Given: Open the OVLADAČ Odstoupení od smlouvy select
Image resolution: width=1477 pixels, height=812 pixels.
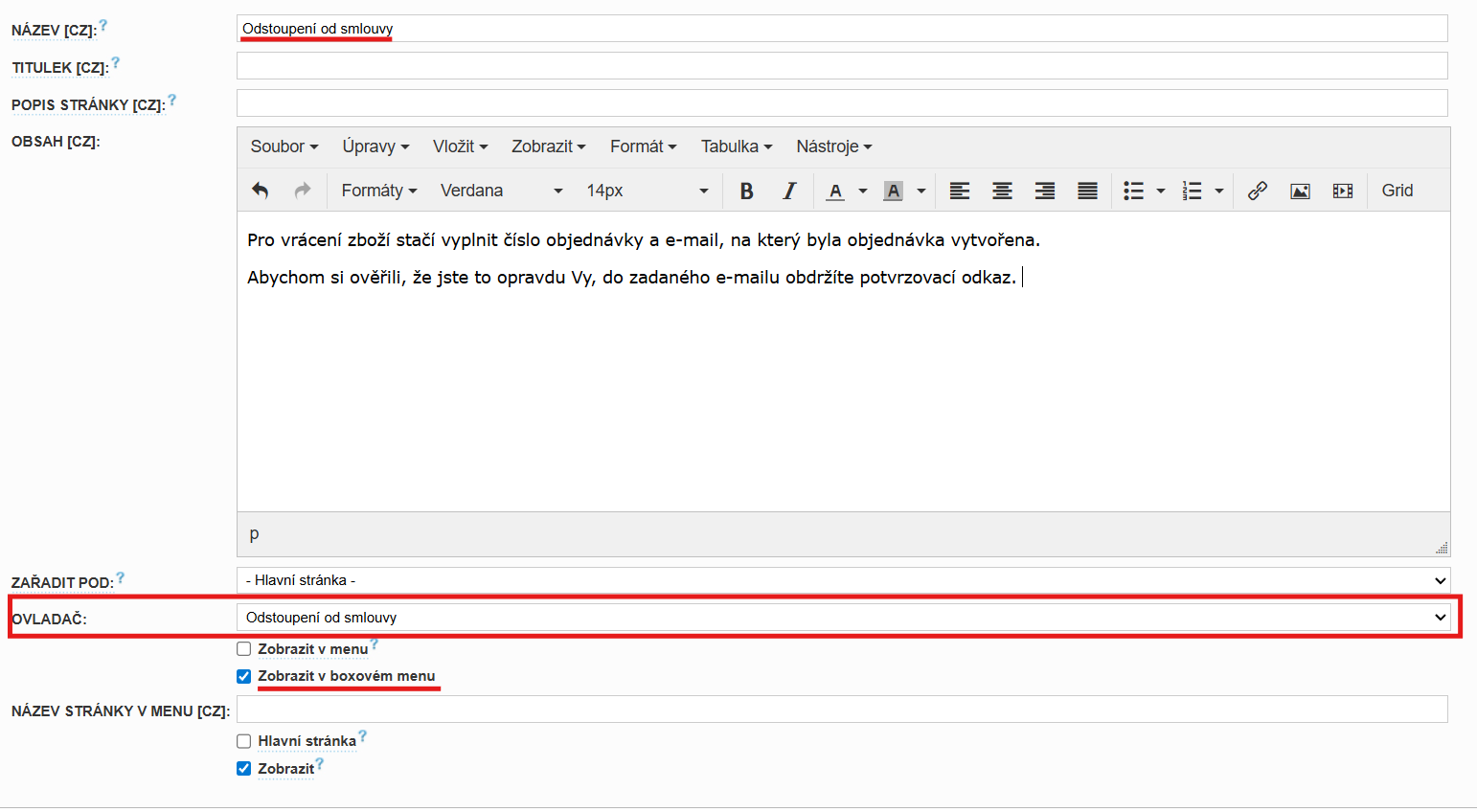Looking at the screenshot, I should (844, 618).
